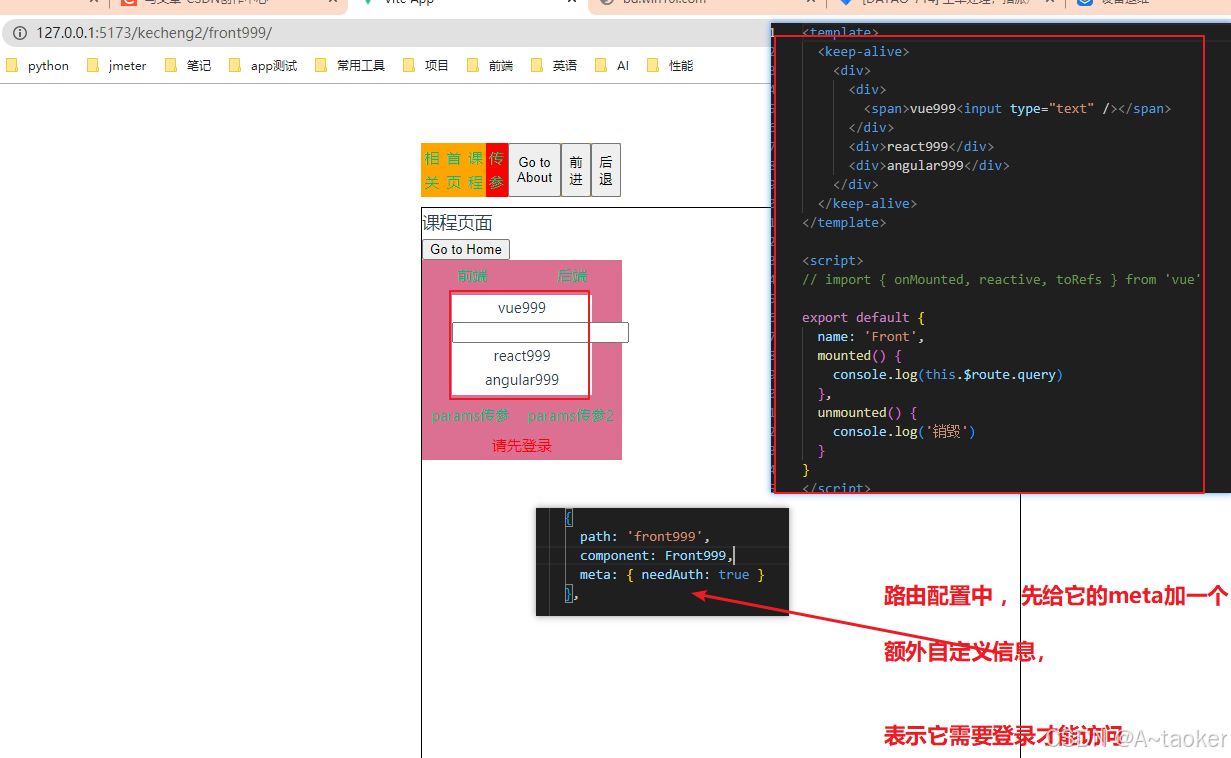View site information icon in address bar
1231x758 pixels.
(x=20, y=33)
